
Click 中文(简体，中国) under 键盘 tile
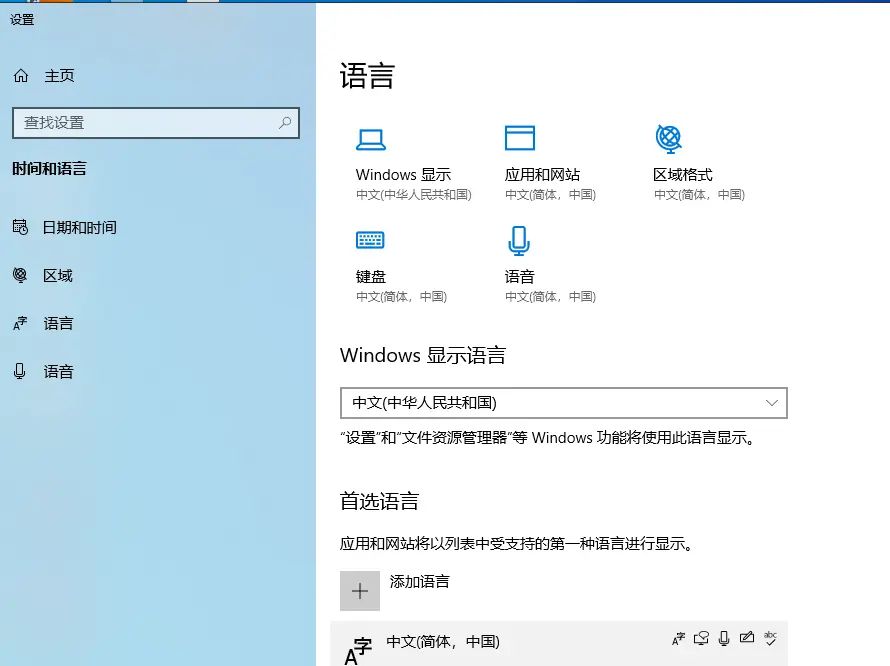pyautogui.click(x=401, y=297)
